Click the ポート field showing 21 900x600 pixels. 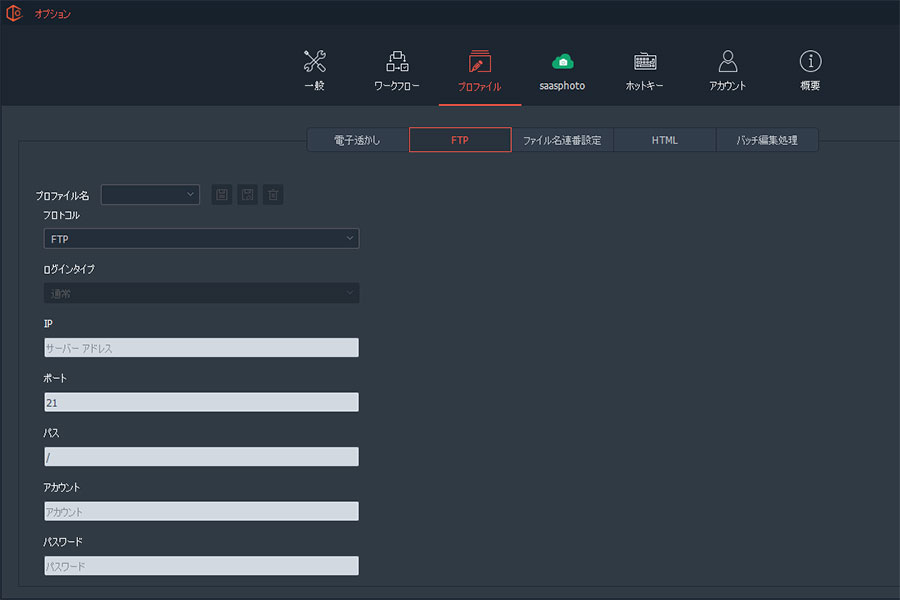click(x=201, y=402)
